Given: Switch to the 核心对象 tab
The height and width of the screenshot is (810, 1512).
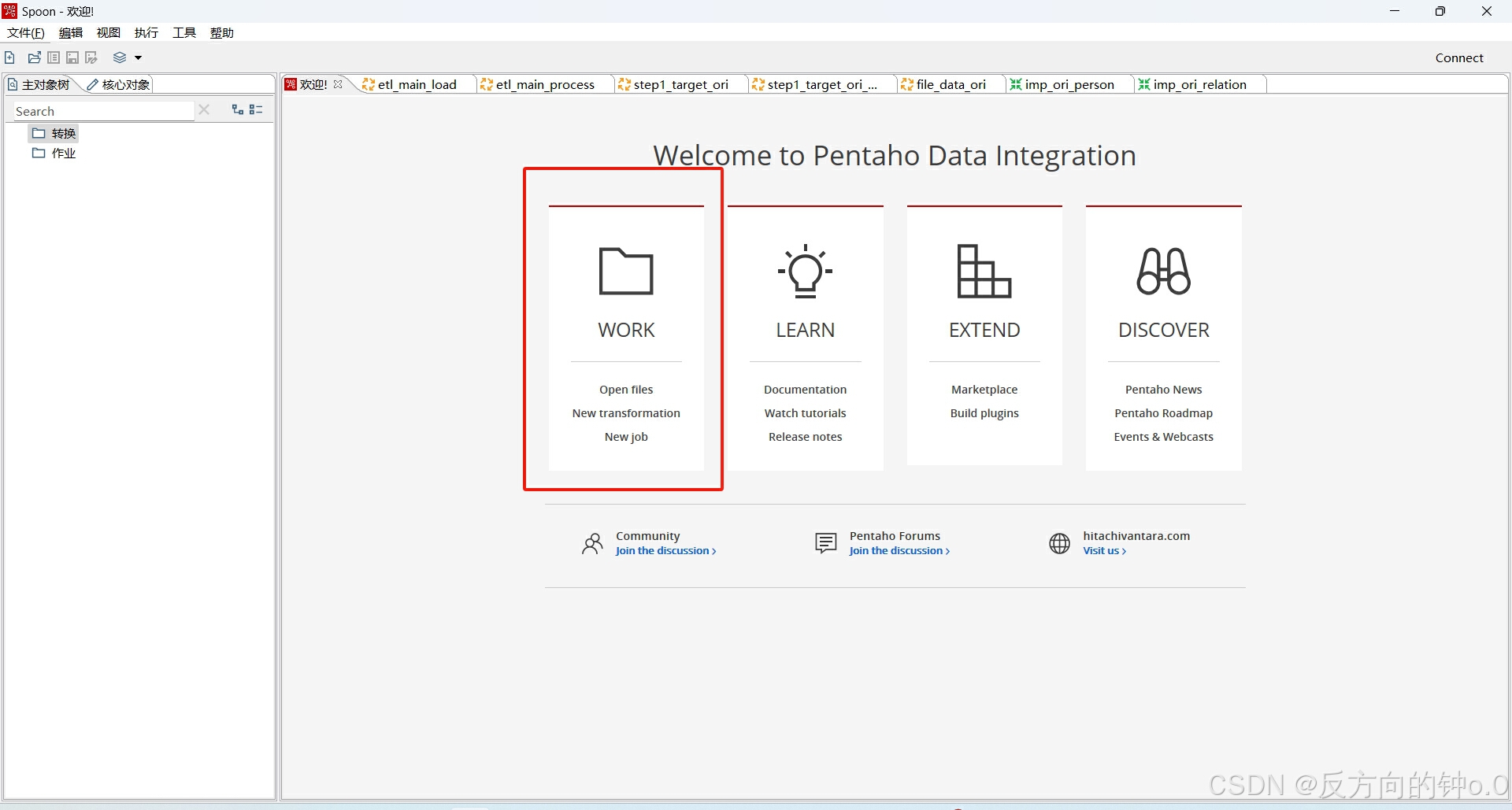Looking at the screenshot, I should 119,84.
